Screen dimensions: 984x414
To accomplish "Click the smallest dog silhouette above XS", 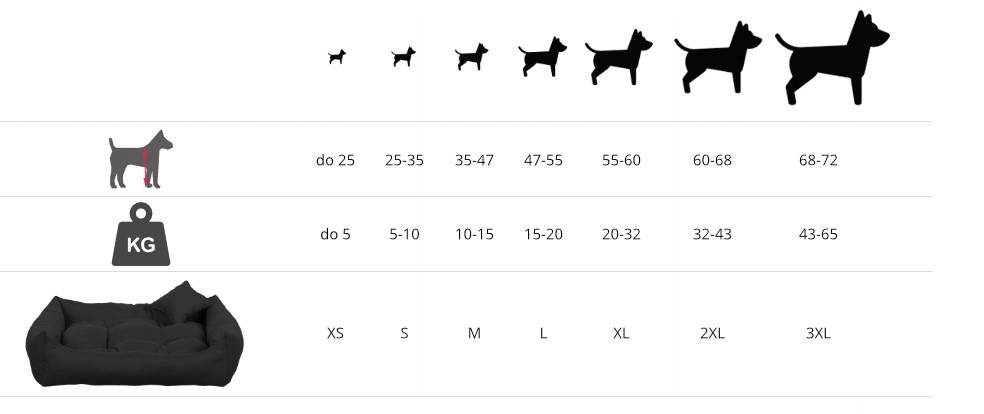I will point(337,57).
